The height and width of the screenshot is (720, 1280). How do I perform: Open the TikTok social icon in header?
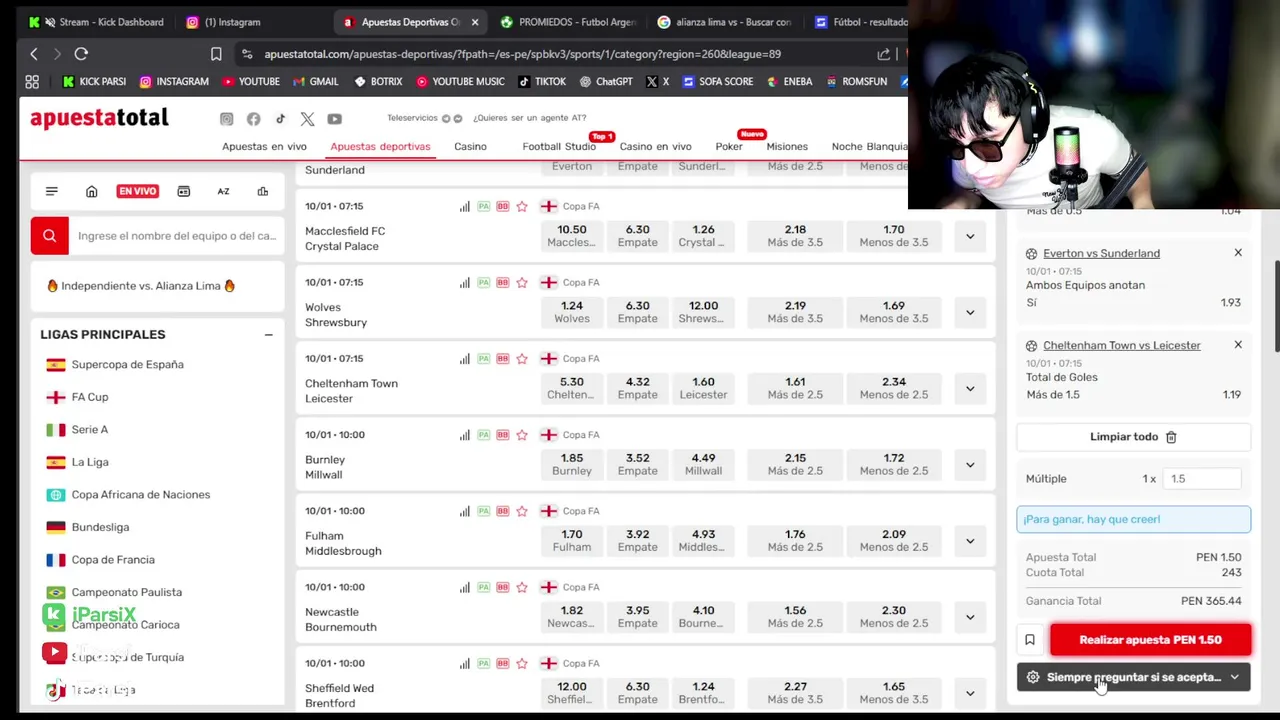[x=280, y=119]
